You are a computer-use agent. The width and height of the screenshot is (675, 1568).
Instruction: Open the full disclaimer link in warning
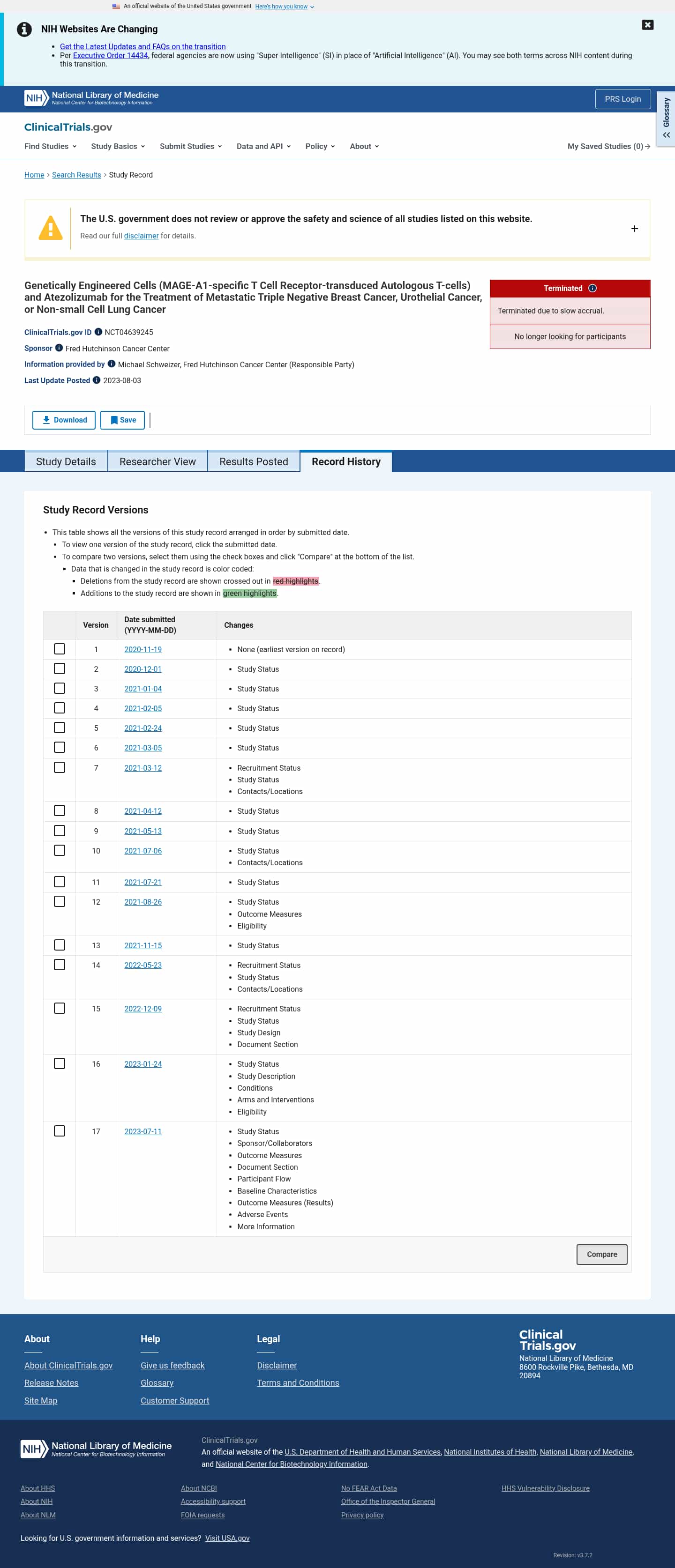pyautogui.click(x=142, y=236)
